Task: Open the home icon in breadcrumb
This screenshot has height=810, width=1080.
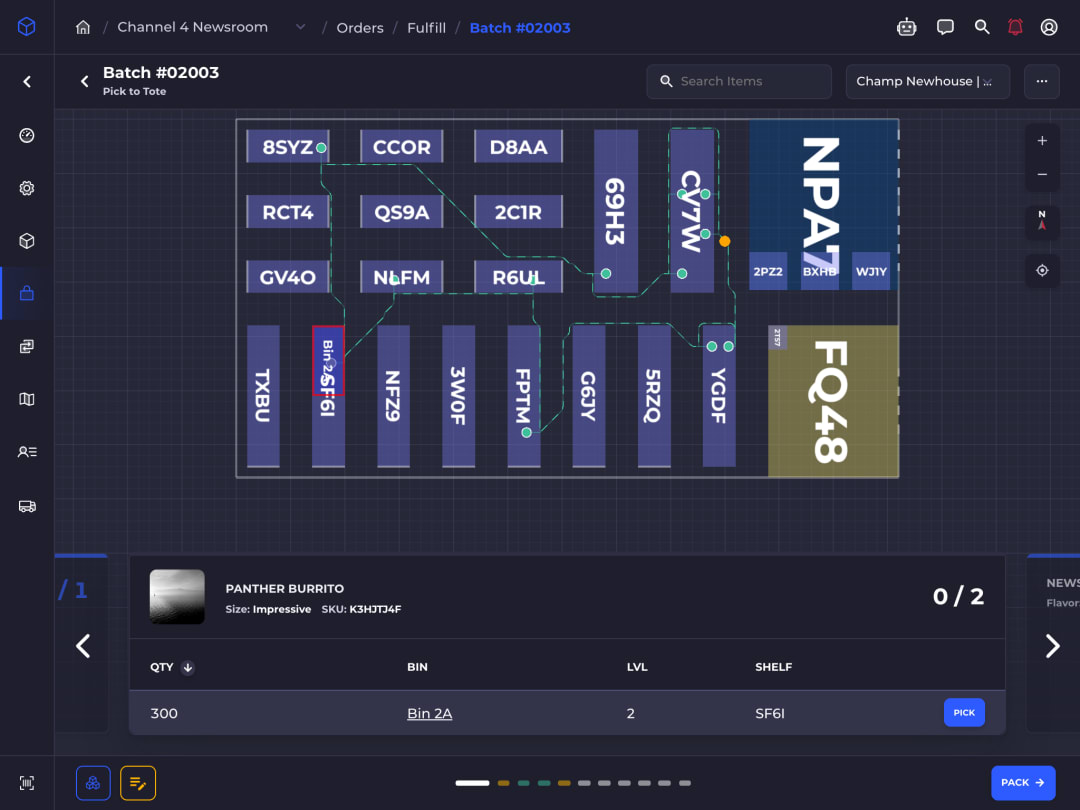Action: (83, 28)
